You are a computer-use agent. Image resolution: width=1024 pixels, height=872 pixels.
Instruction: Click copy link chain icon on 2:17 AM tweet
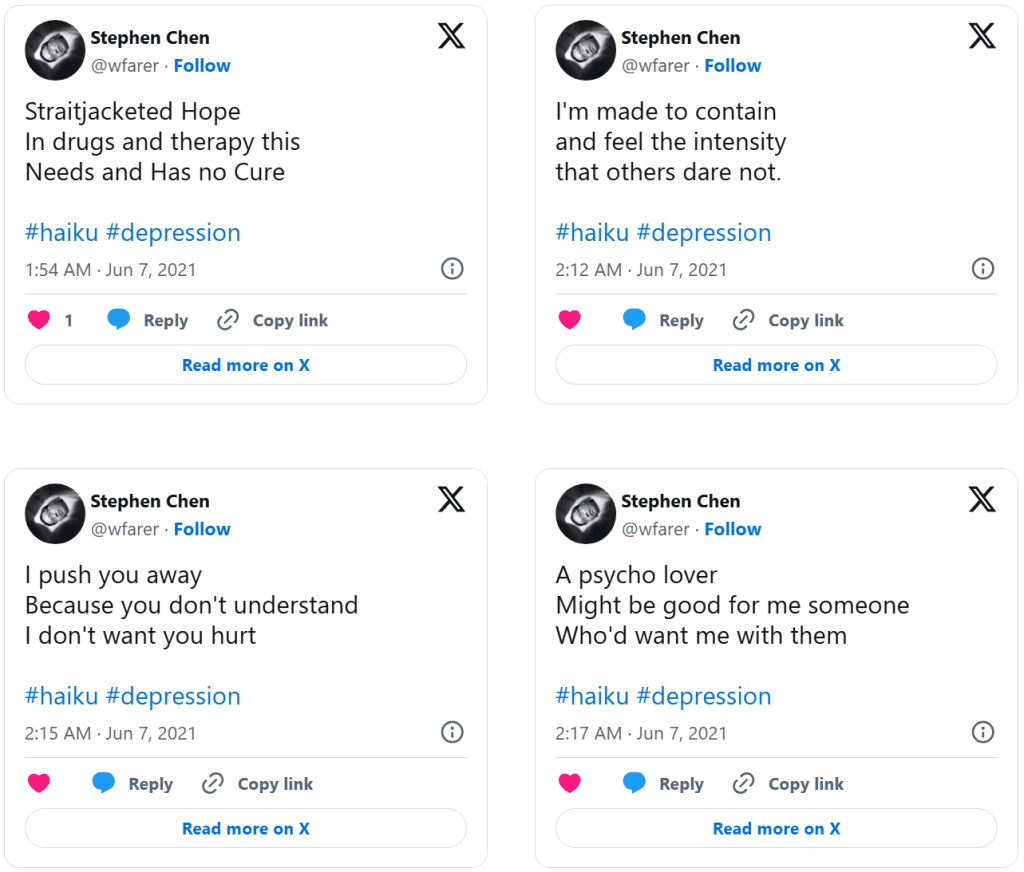(x=743, y=783)
